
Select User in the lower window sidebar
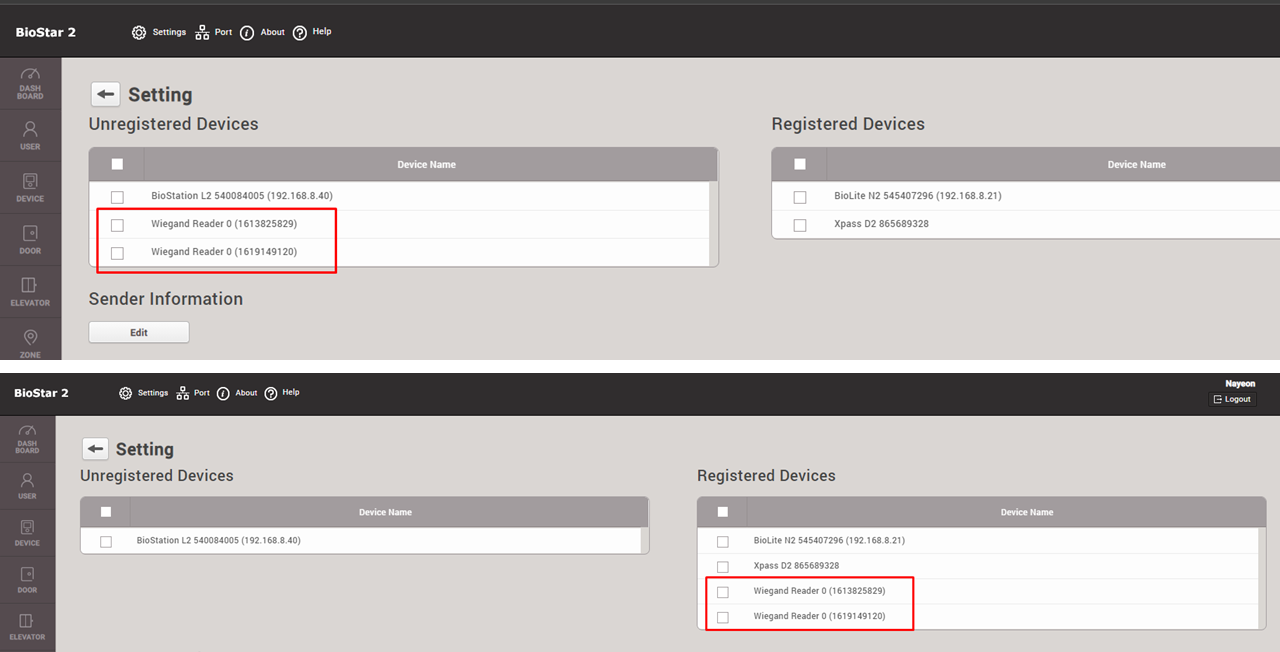27,485
